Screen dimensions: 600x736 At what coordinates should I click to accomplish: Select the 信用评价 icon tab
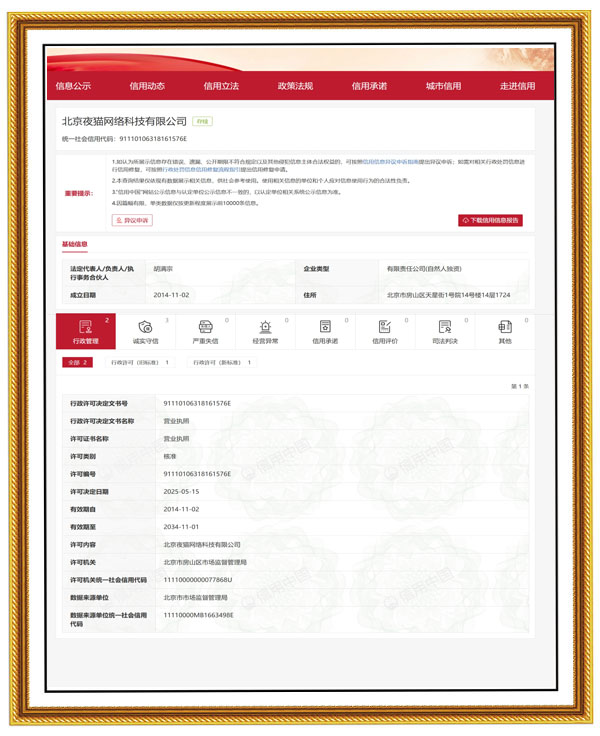[385, 332]
